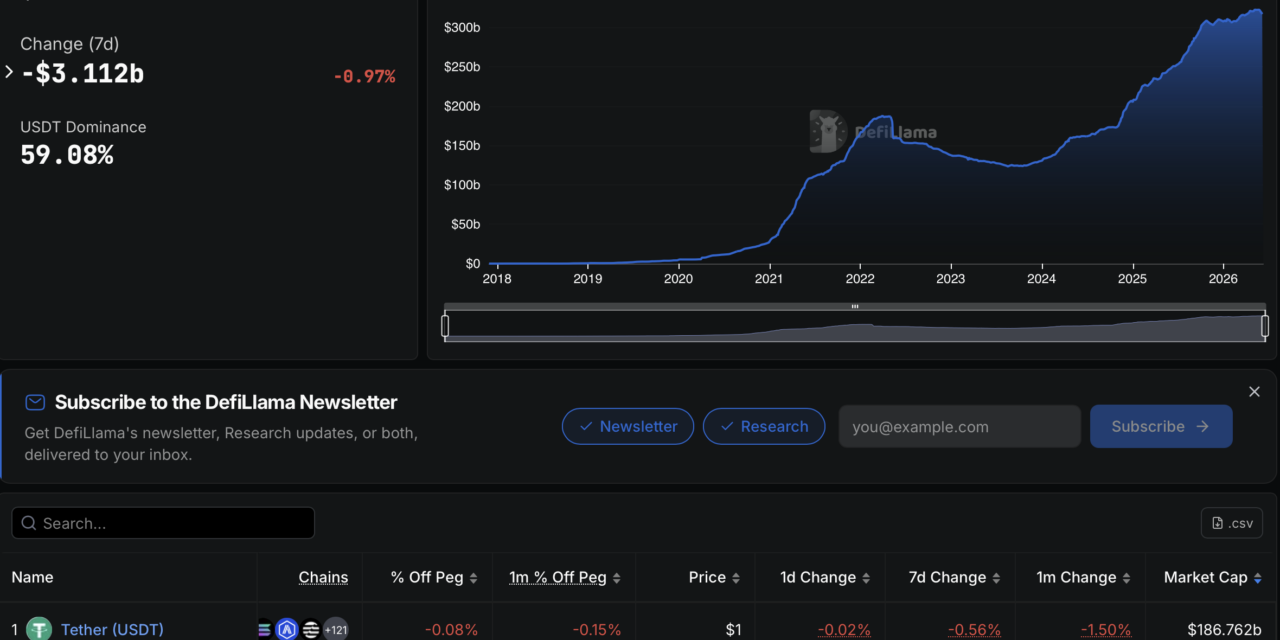
Task: Click the envelope newsletter icon
Action: pos(35,402)
